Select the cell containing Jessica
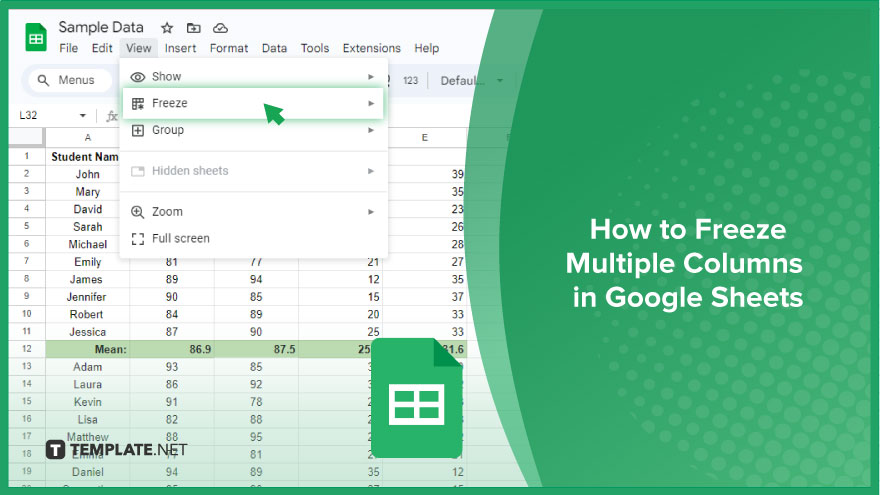 coord(88,332)
